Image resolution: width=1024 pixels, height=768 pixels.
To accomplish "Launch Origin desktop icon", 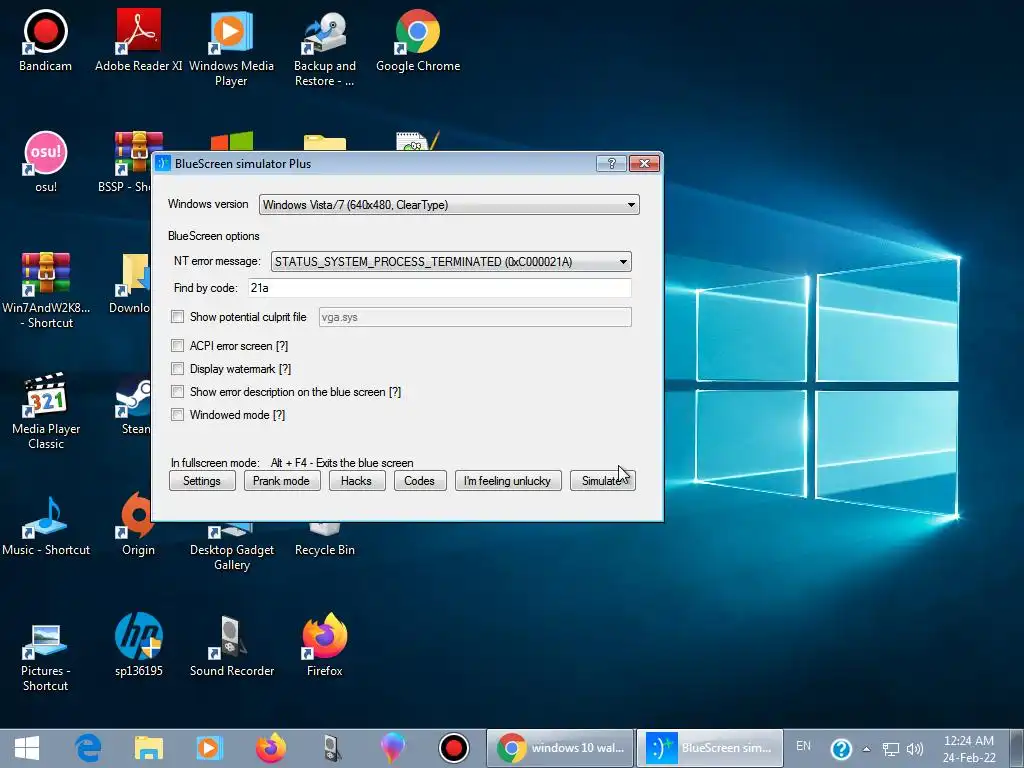I will tap(138, 525).
